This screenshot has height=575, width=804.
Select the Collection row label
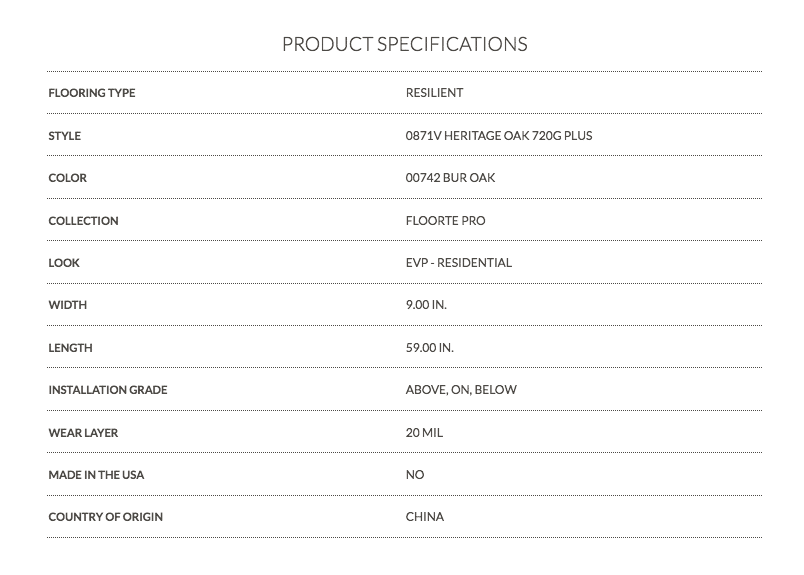pos(84,221)
